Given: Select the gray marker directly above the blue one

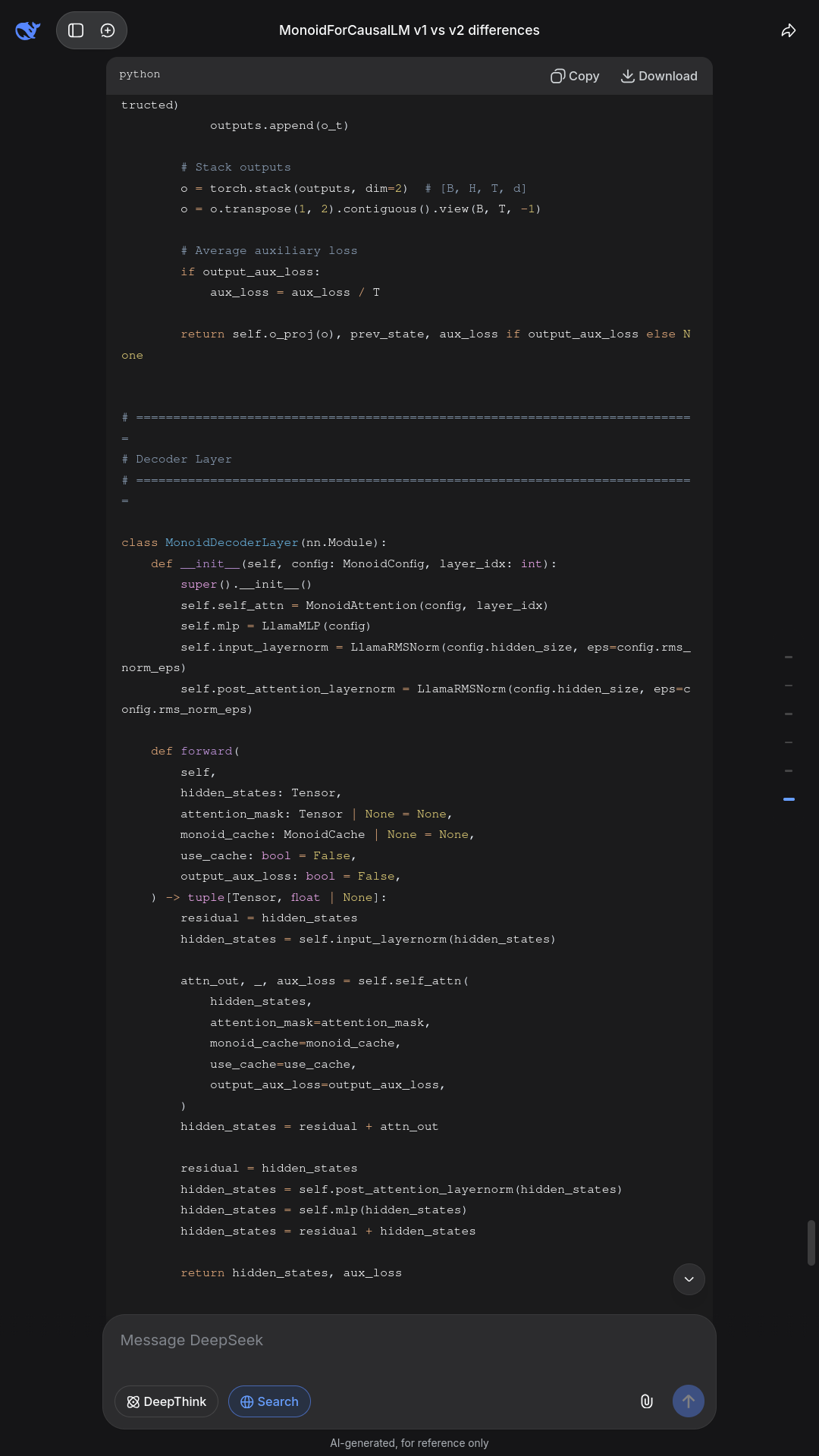Looking at the screenshot, I should tap(789, 770).
